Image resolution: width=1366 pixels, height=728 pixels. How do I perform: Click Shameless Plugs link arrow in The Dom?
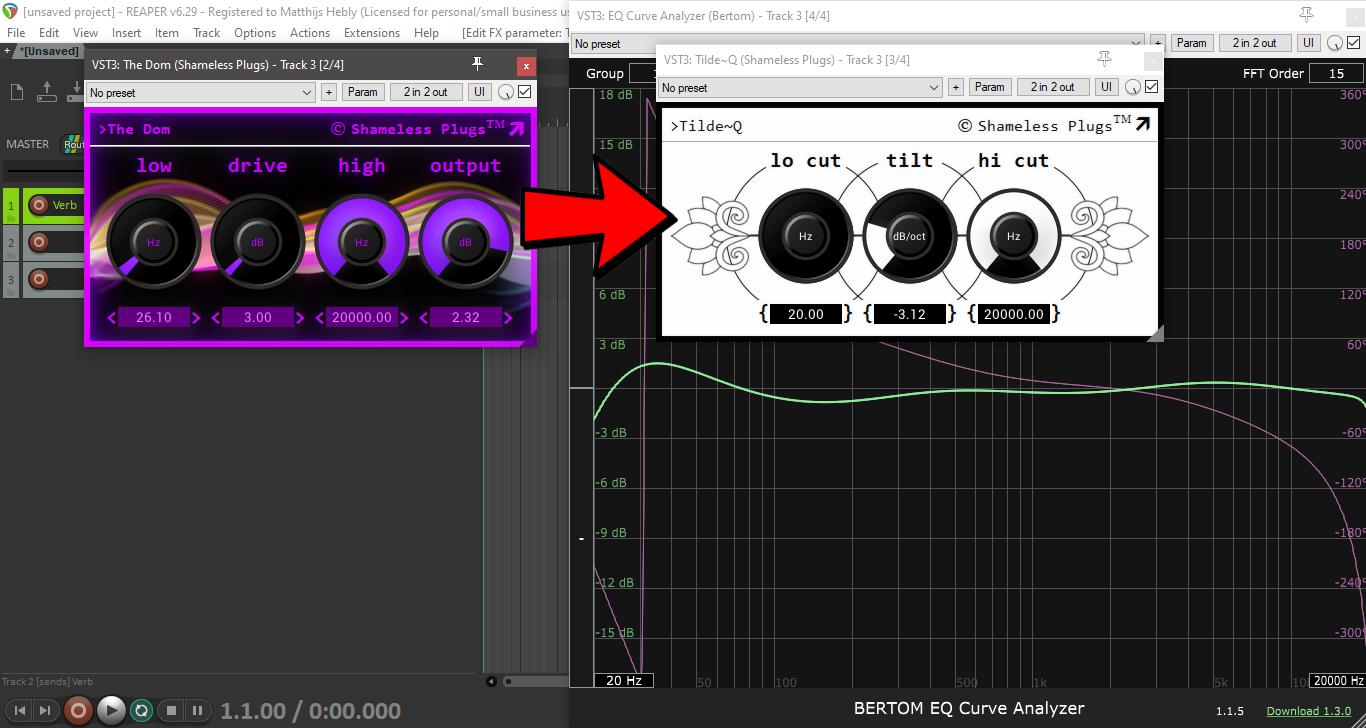516,128
